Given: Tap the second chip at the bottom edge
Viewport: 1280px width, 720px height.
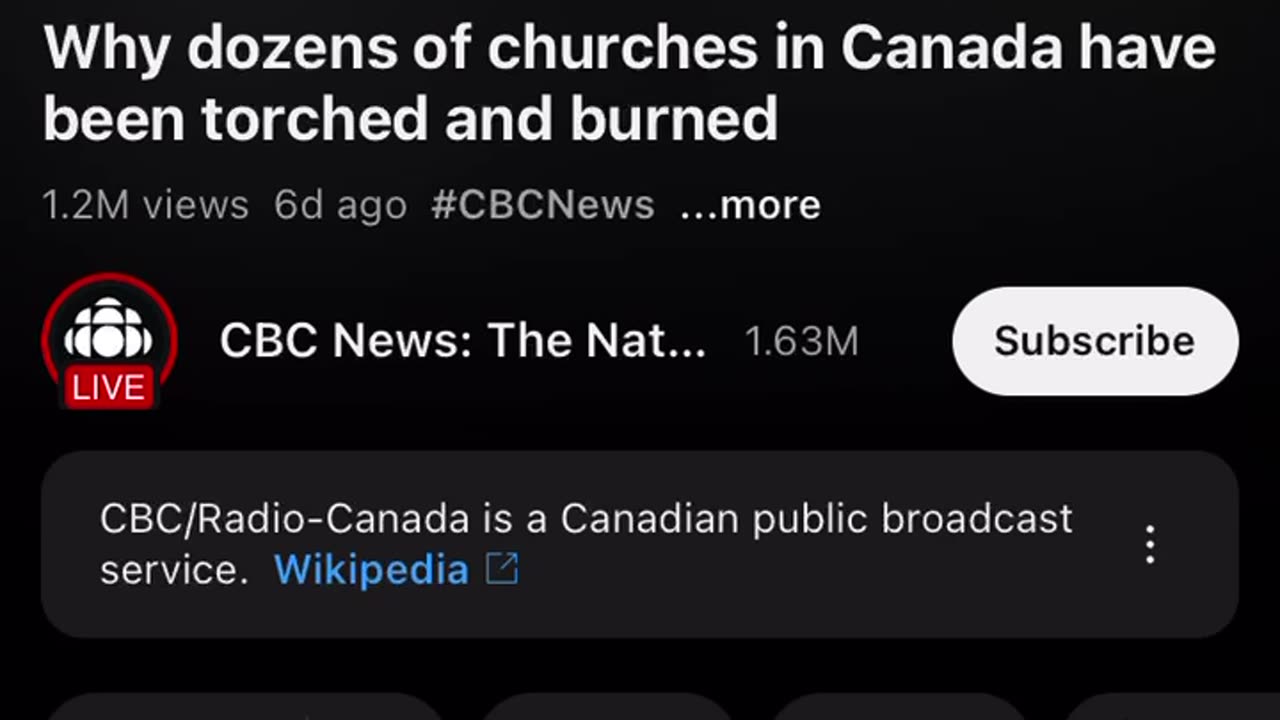Looking at the screenshot, I should tap(607, 708).
